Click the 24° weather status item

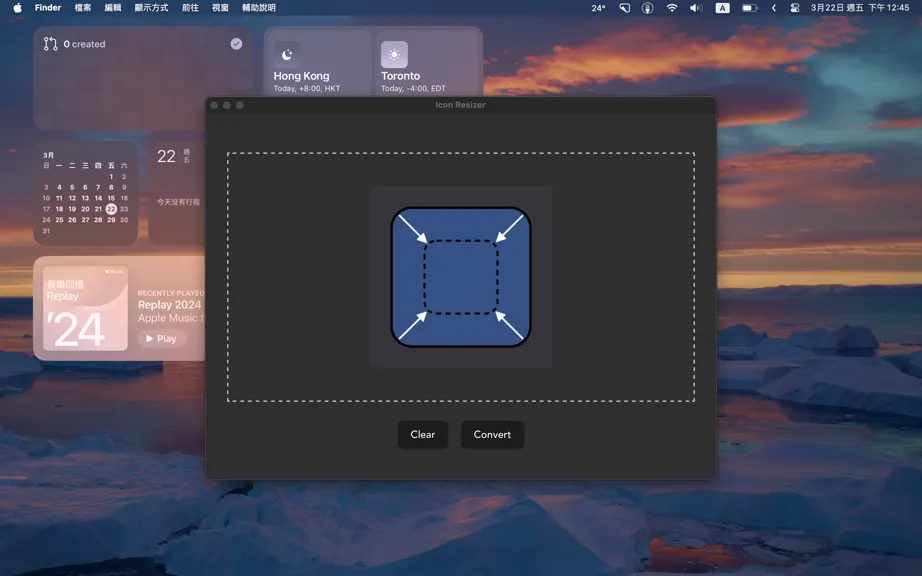click(598, 8)
